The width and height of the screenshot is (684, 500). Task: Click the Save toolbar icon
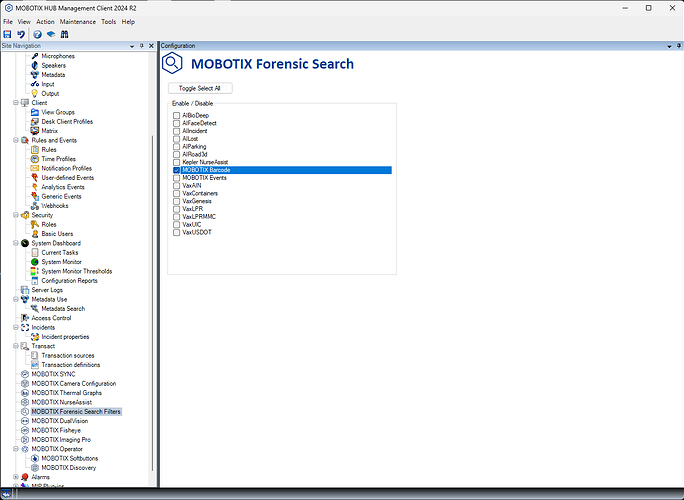[7, 34]
